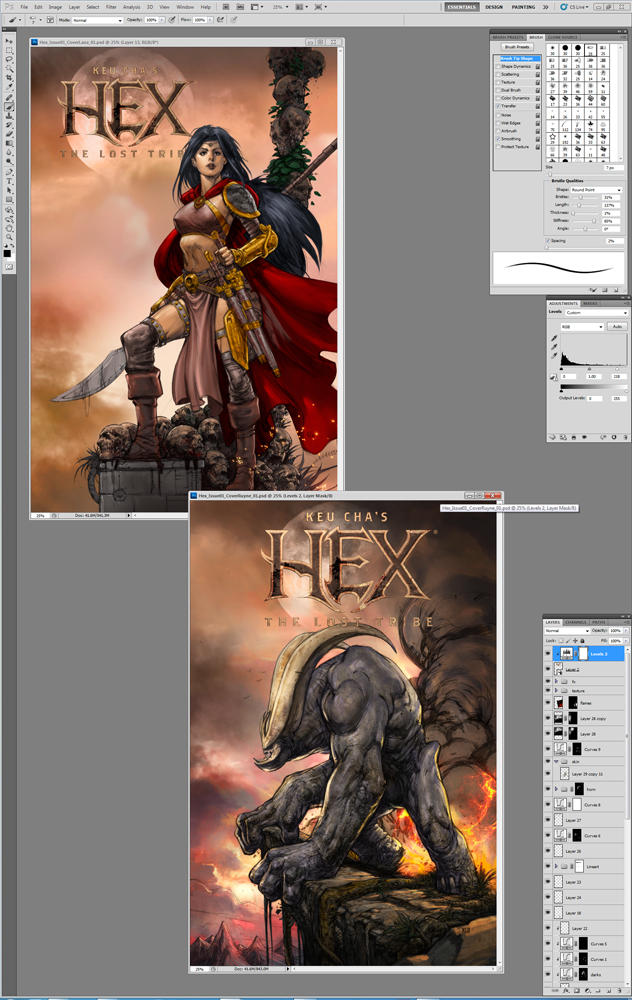Open the Levels preset dropdown showing Custom
The height and width of the screenshot is (1000, 632).
(x=596, y=313)
